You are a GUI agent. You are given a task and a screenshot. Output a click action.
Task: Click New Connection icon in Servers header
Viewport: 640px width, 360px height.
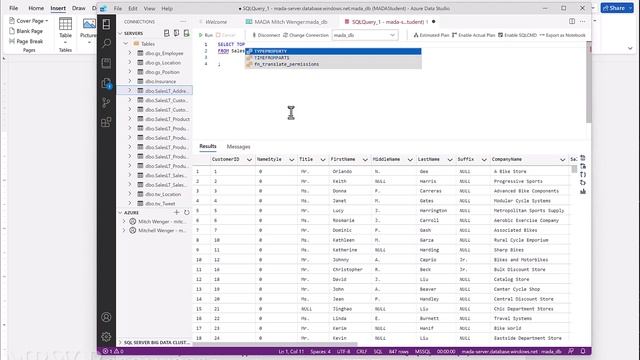[167, 33]
